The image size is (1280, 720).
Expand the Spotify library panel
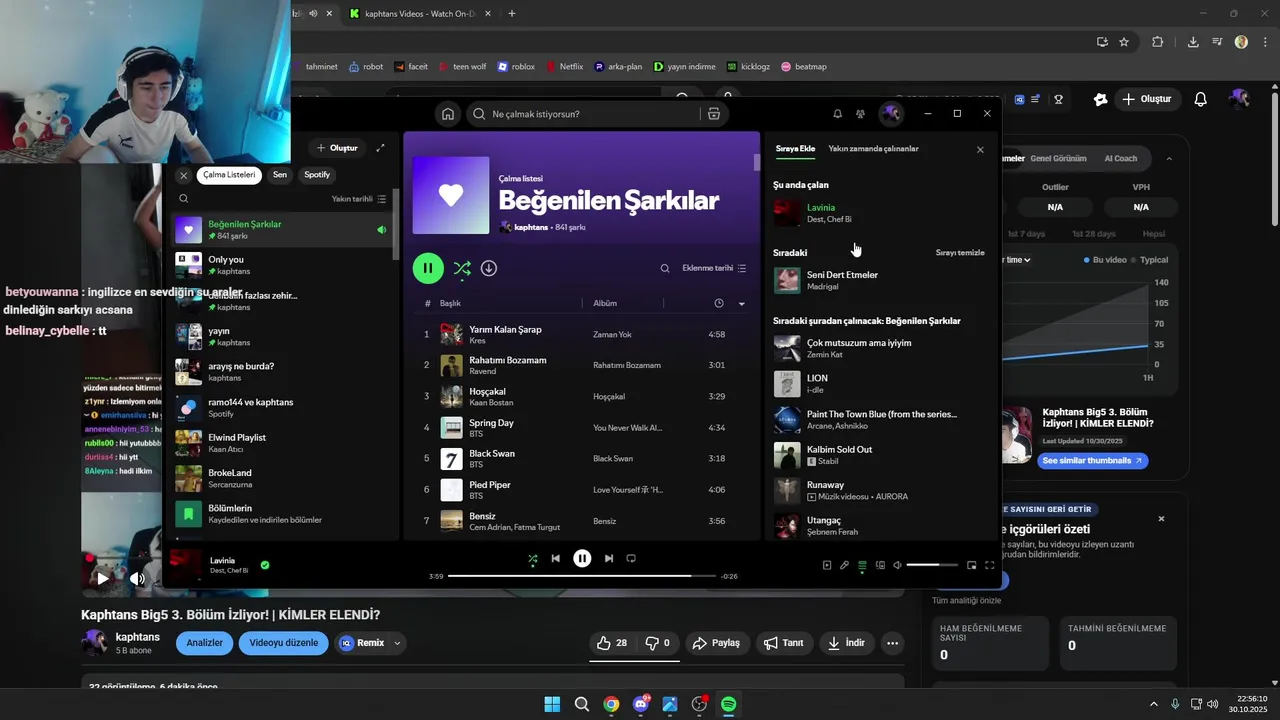(380, 148)
